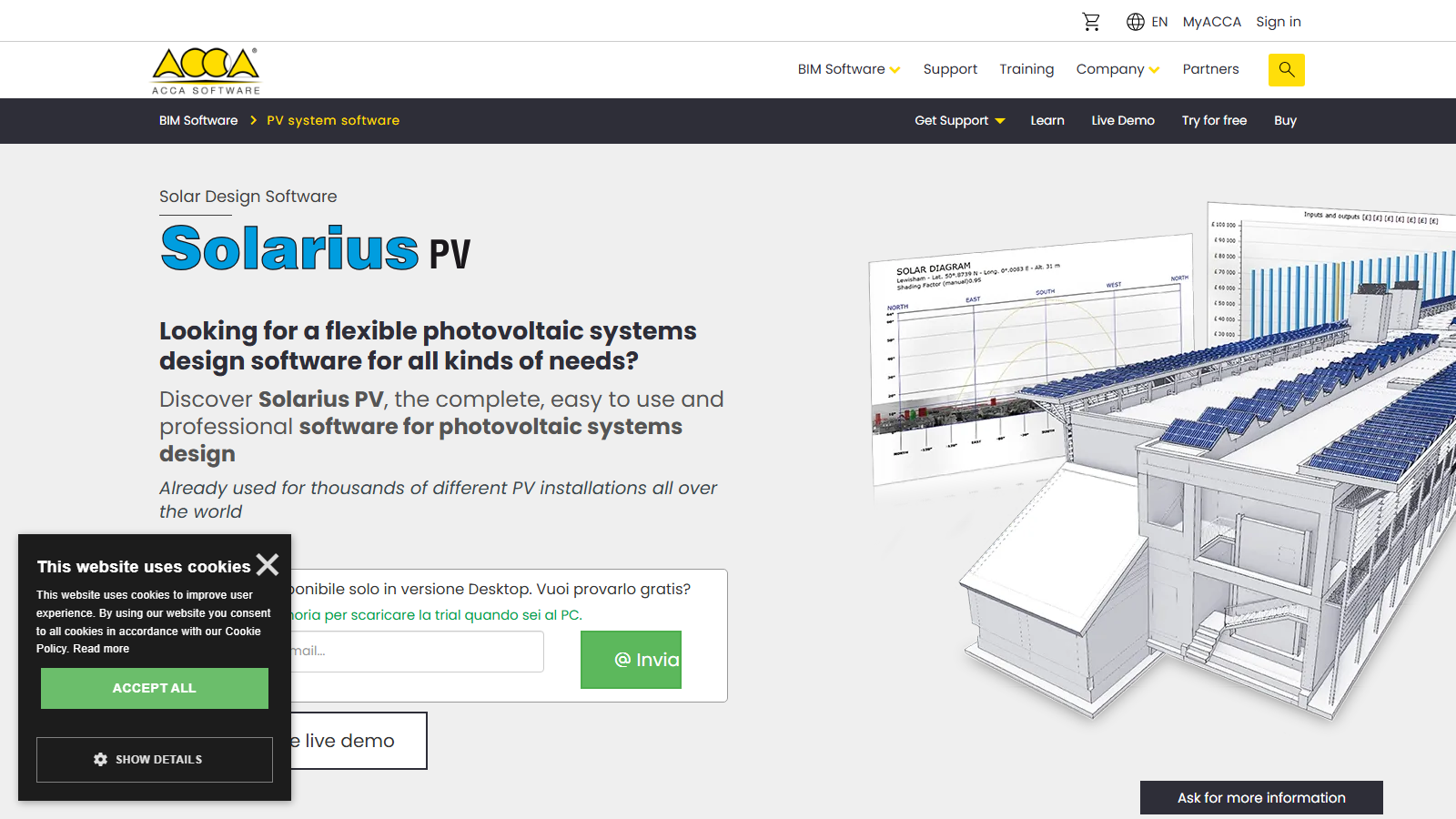Click the ACCA Software logo
1456x819 pixels.
coord(207,71)
